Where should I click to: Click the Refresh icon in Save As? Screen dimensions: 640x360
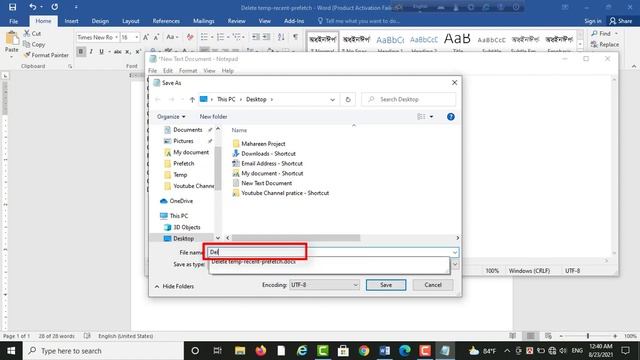click(x=348, y=100)
